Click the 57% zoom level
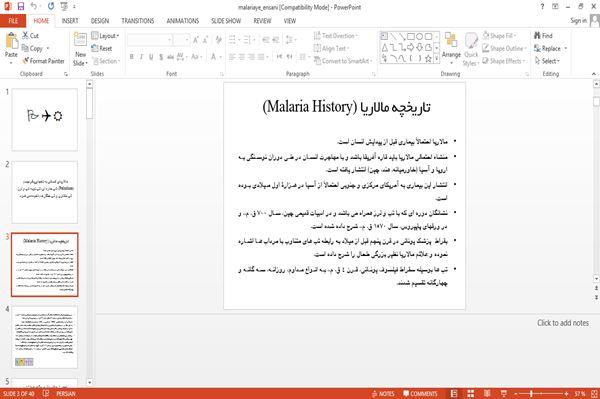Image resolution: width=600 pixels, height=399 pixels. tap(580, 394)
